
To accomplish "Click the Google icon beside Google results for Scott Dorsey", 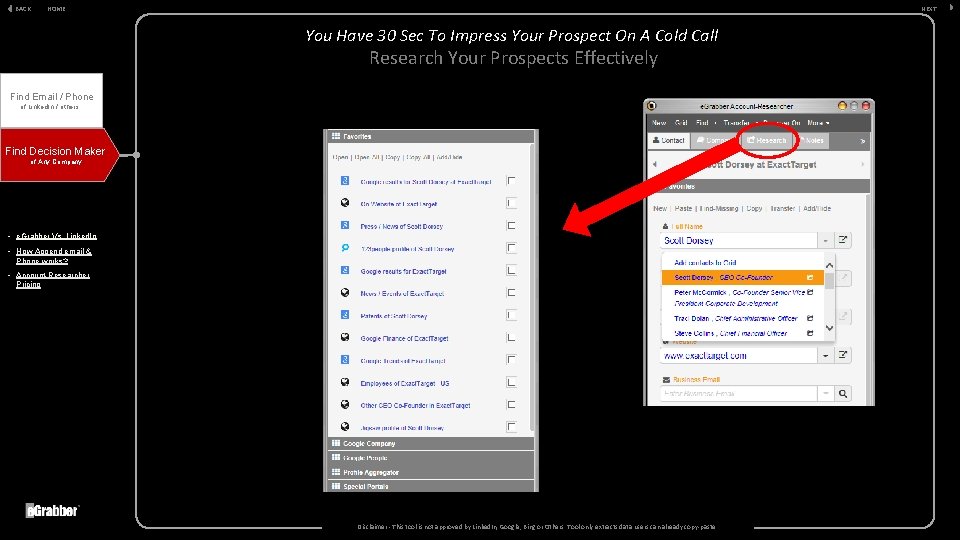I will [345, 181].
